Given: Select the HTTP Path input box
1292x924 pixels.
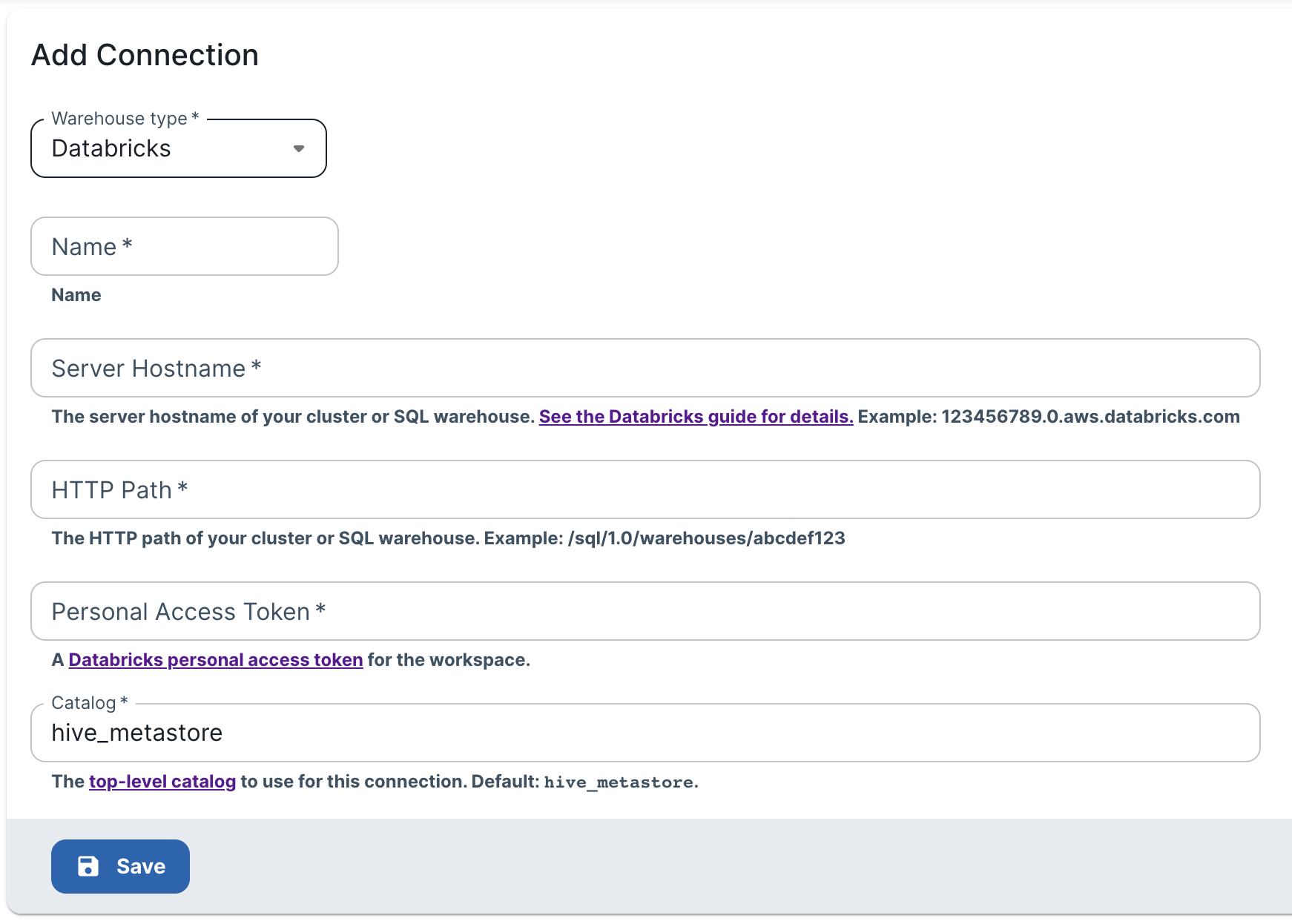Looking at the screenshot, I should click(x=645, y=489).
